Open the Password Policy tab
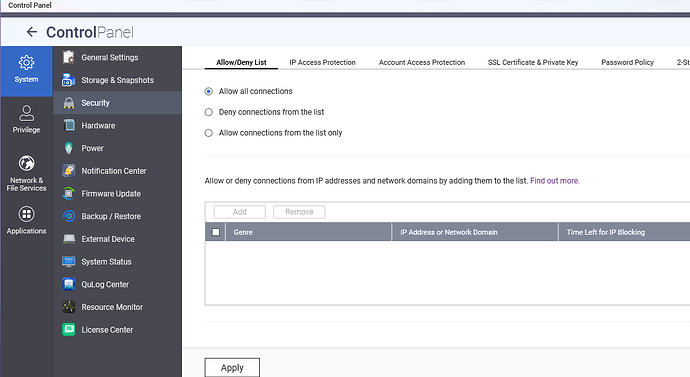This screenshot has height=377, width=690. click(628, 62)
